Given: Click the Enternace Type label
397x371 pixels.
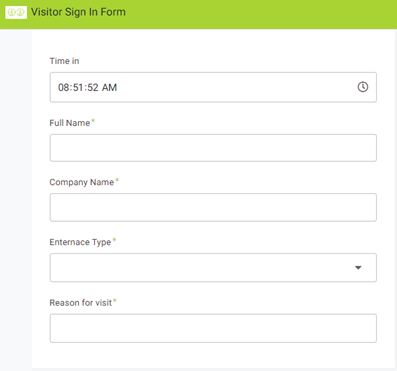Looking at the screenshot, I should click(80, 242).
